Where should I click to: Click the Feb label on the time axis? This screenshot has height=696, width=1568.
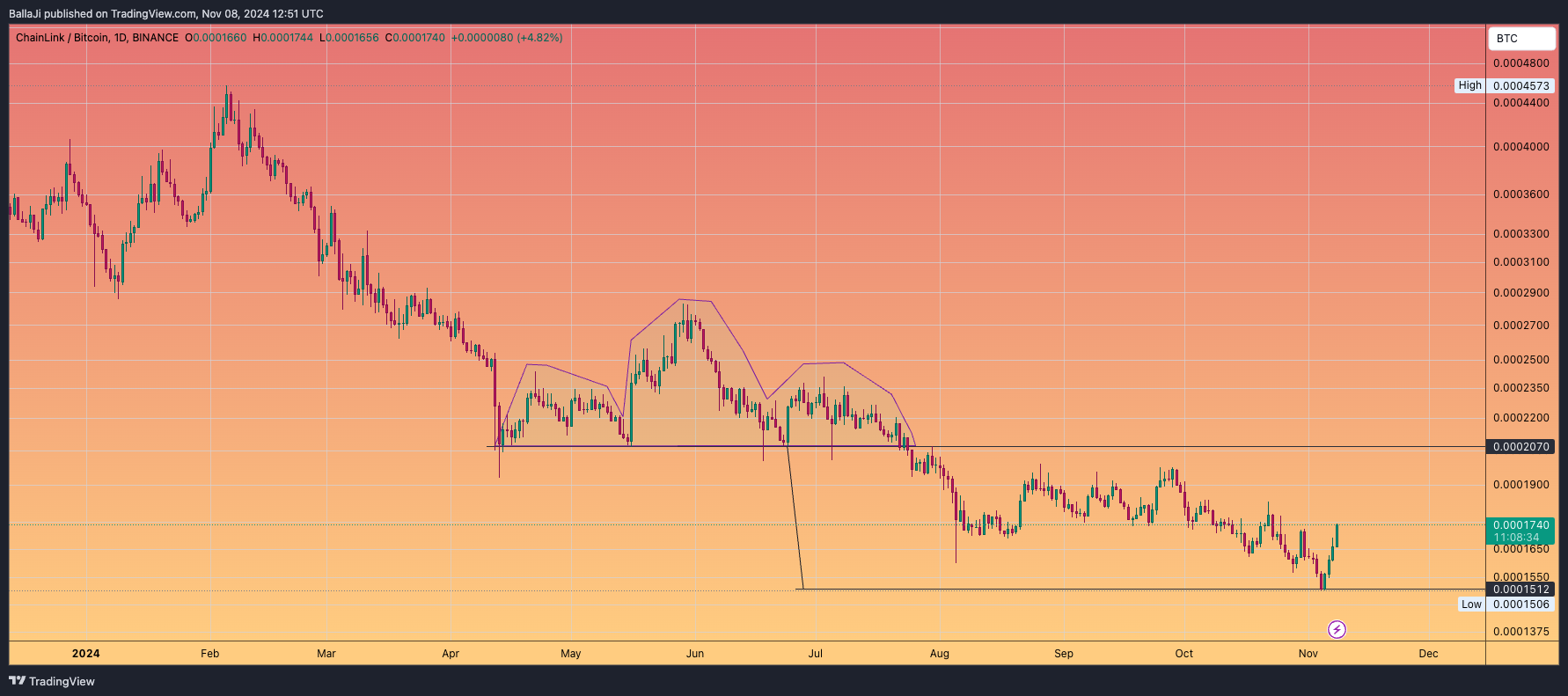click(x=209, y=653)
